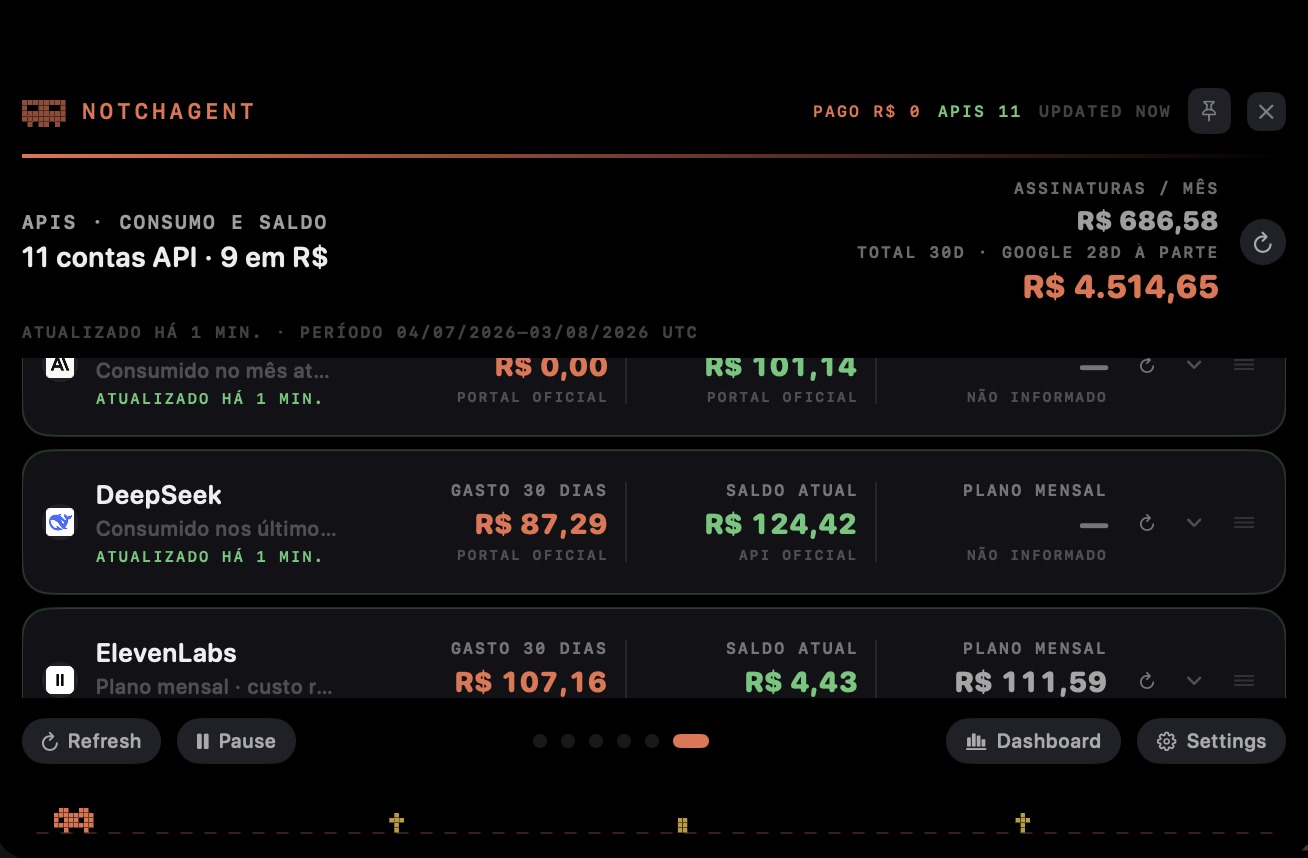Screen dimensions: 1308x858
Task: Click the NOTCHAGENT title text
Action: [168, 112]
